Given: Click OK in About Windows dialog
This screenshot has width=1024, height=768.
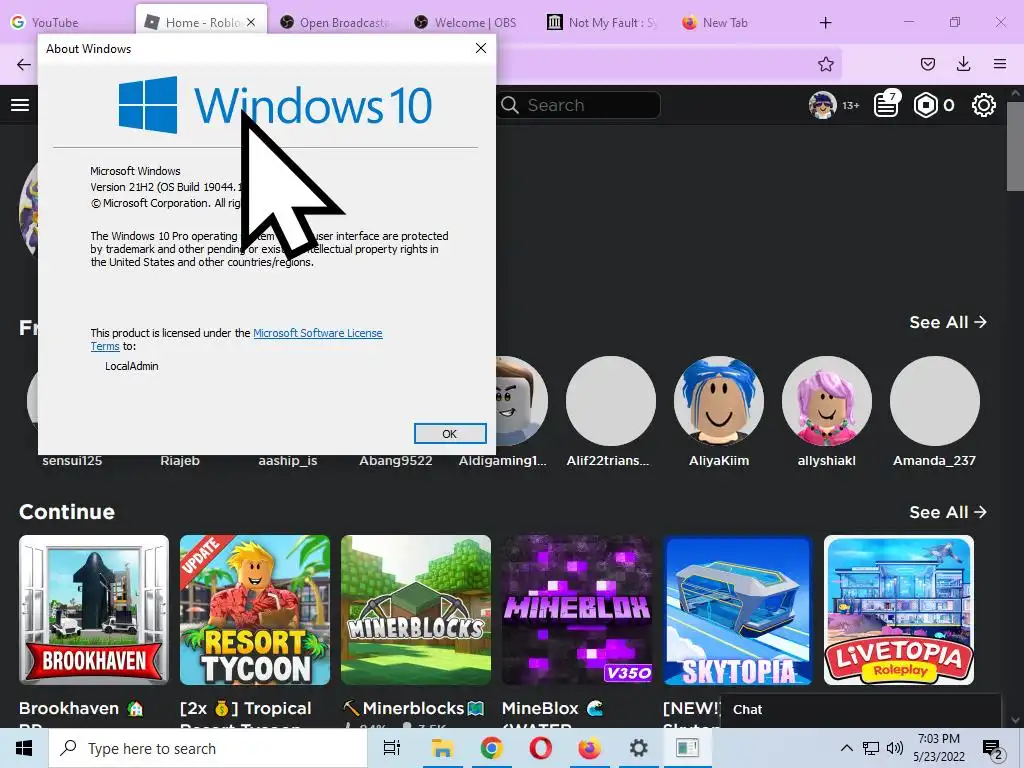Looking at the screenshot, I should point(450,434).
